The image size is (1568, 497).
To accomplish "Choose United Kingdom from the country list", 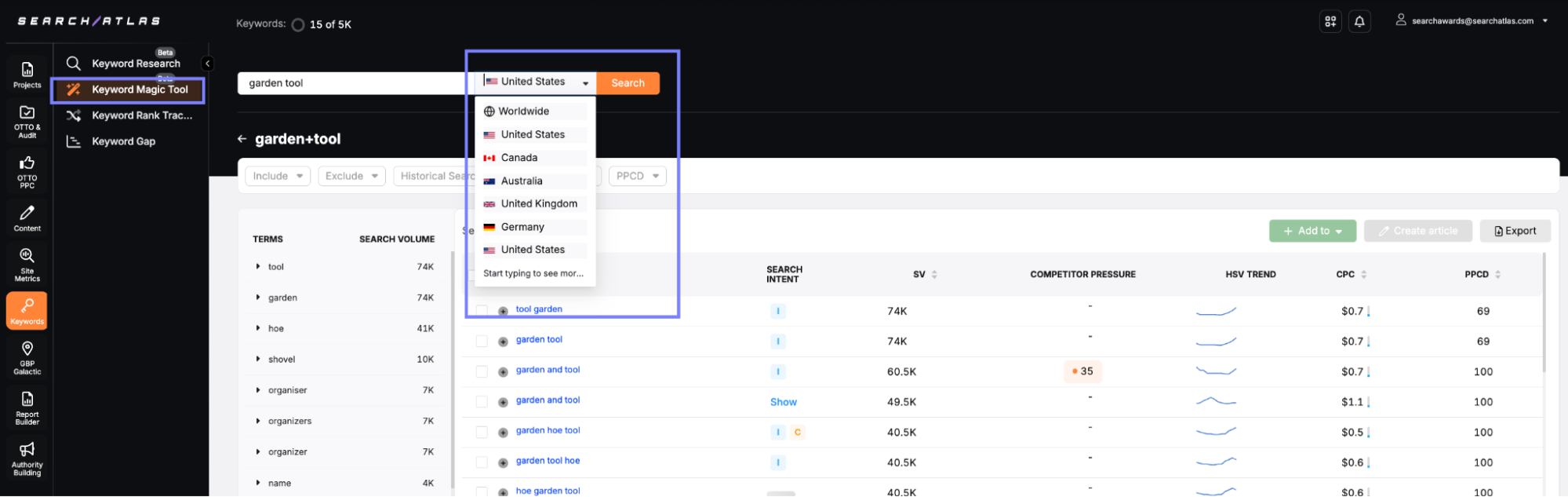I will 535,204.
